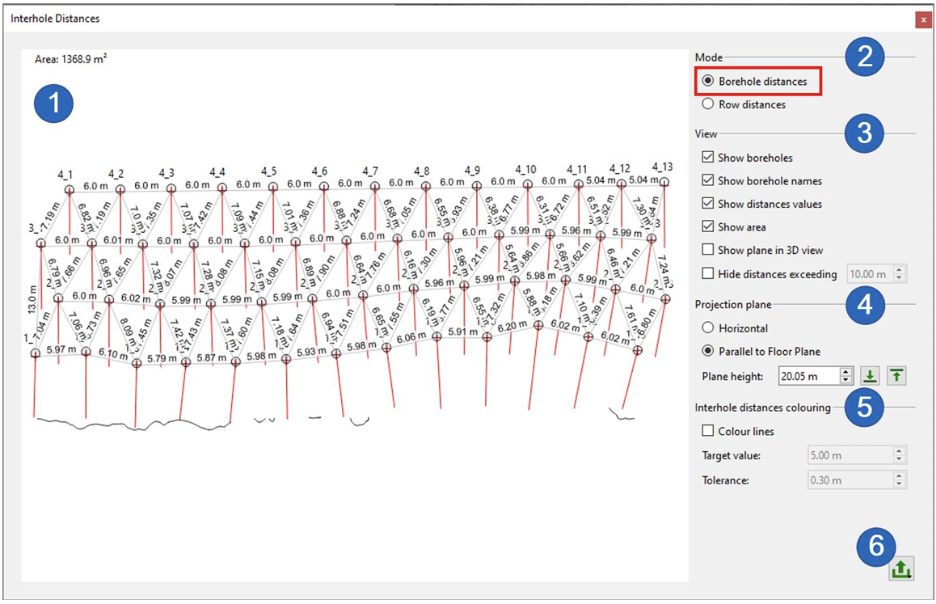
Task: Click the green up-arrow plane height icon
Action: coord(896,376)
